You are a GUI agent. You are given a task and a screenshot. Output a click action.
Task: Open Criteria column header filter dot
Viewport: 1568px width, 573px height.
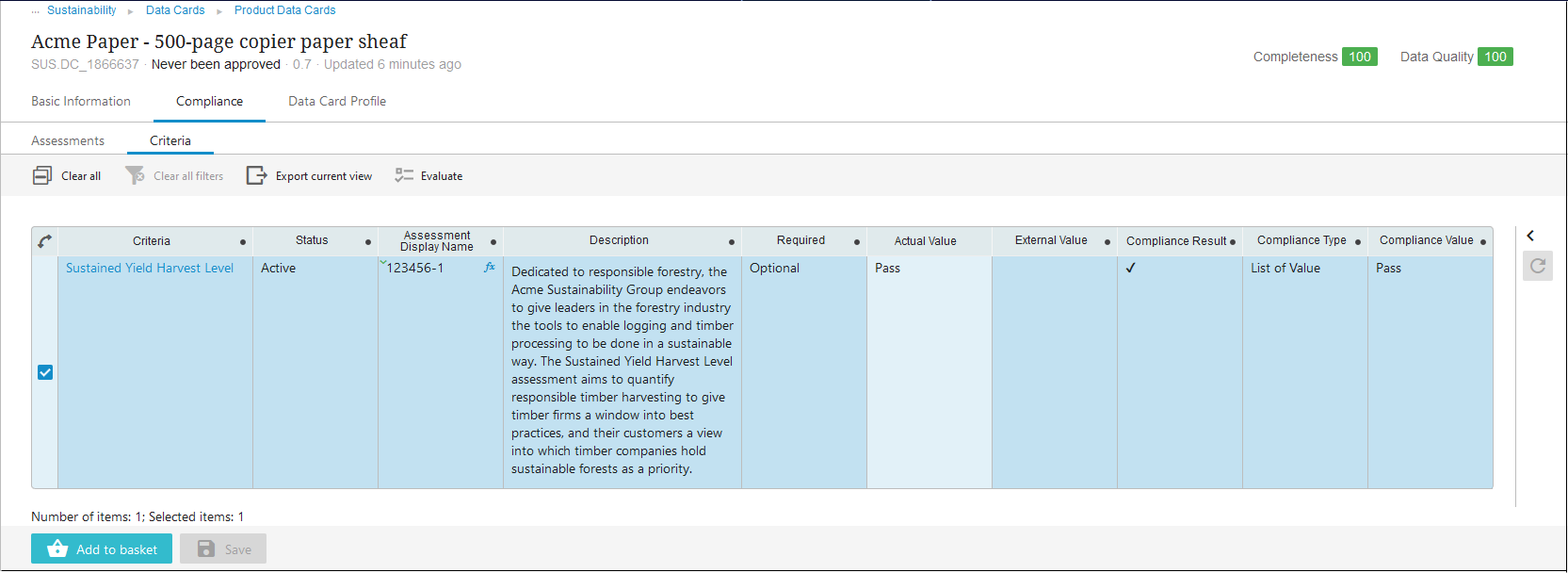pyautogui.click(x=243, y=242)
